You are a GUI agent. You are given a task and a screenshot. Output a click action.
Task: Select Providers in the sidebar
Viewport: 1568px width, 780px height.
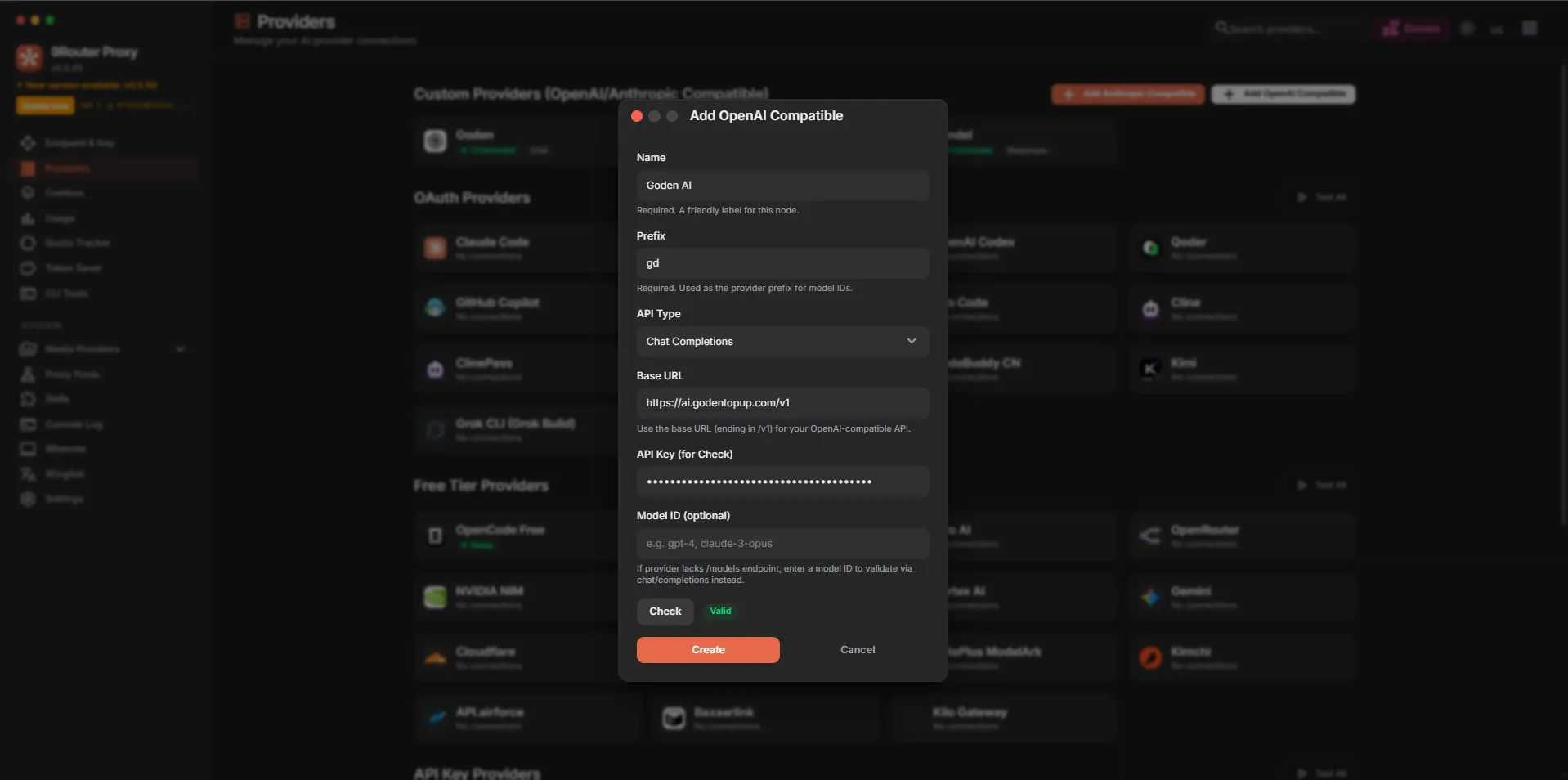click(106, 168)
